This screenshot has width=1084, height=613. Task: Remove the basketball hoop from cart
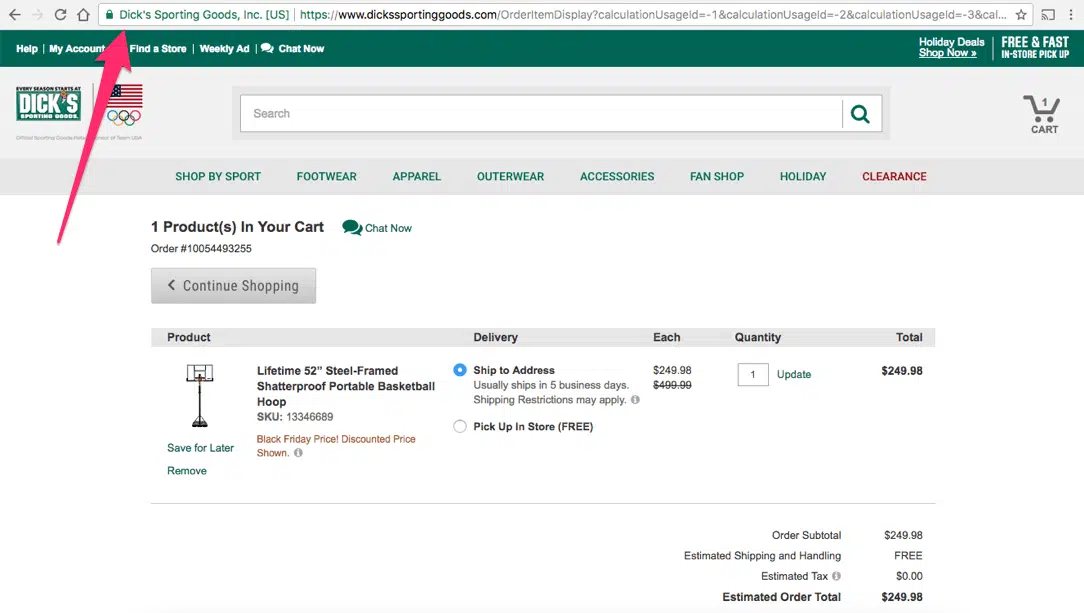coord(187,471)
